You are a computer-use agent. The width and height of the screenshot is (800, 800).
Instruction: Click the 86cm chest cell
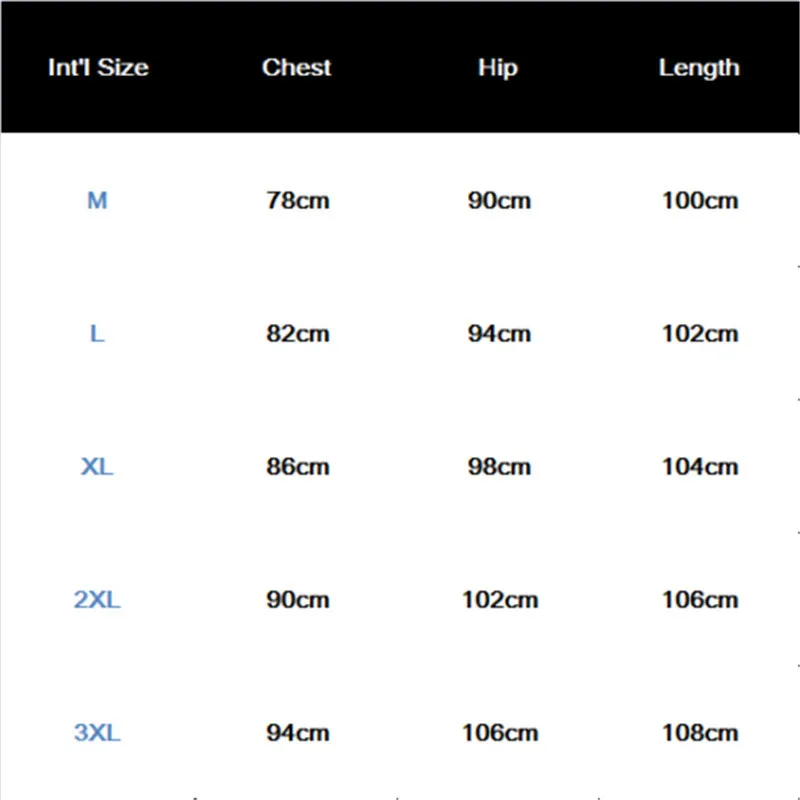pos(298,467)
